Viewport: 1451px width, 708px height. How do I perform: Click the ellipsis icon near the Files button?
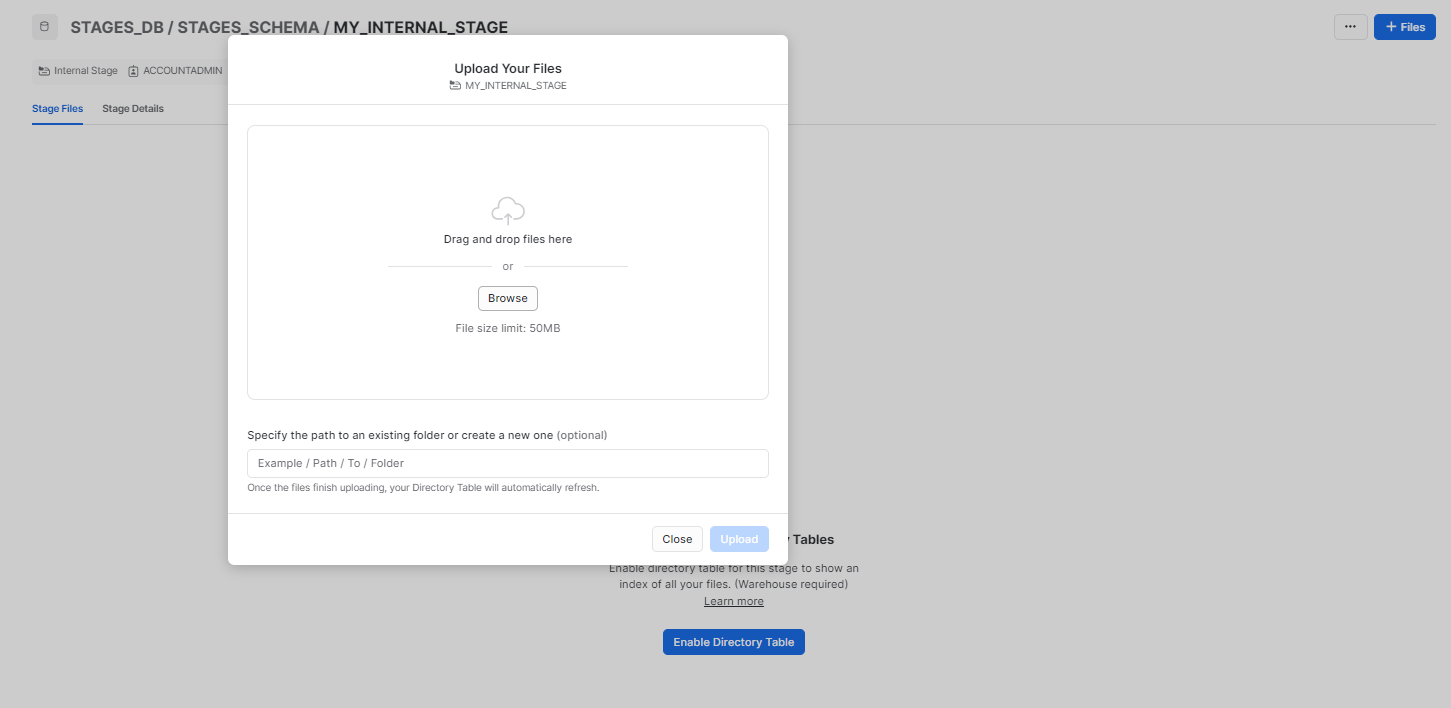[1350, 27]
